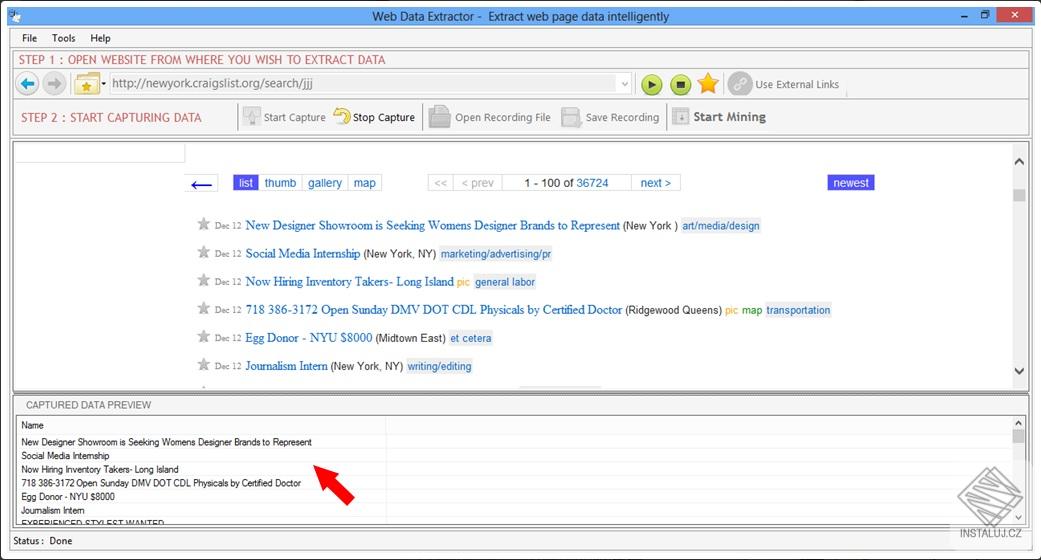The image size is (1041, 560).
Task: Click browser pane scroll up arrow
Action: pyautogui.click(x=1019, y=161)
